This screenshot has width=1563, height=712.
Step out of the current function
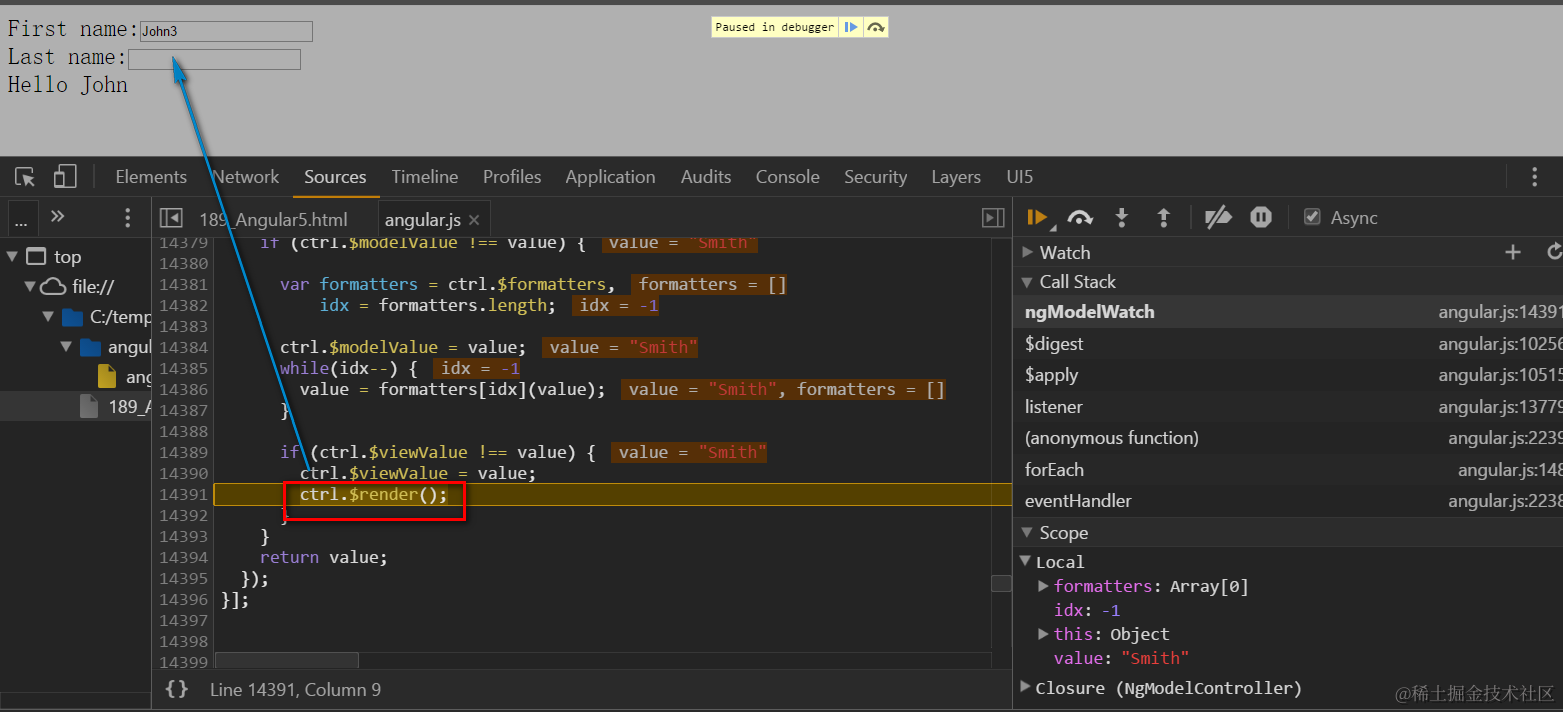click(1163, 217)
